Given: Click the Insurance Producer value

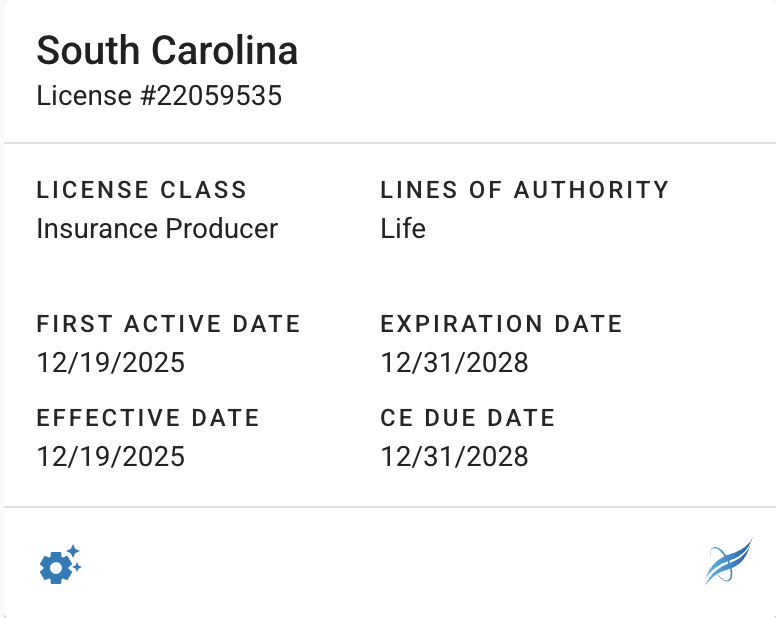Looking at the screenshot, I should pyautogui.click(x=157, y=229).
